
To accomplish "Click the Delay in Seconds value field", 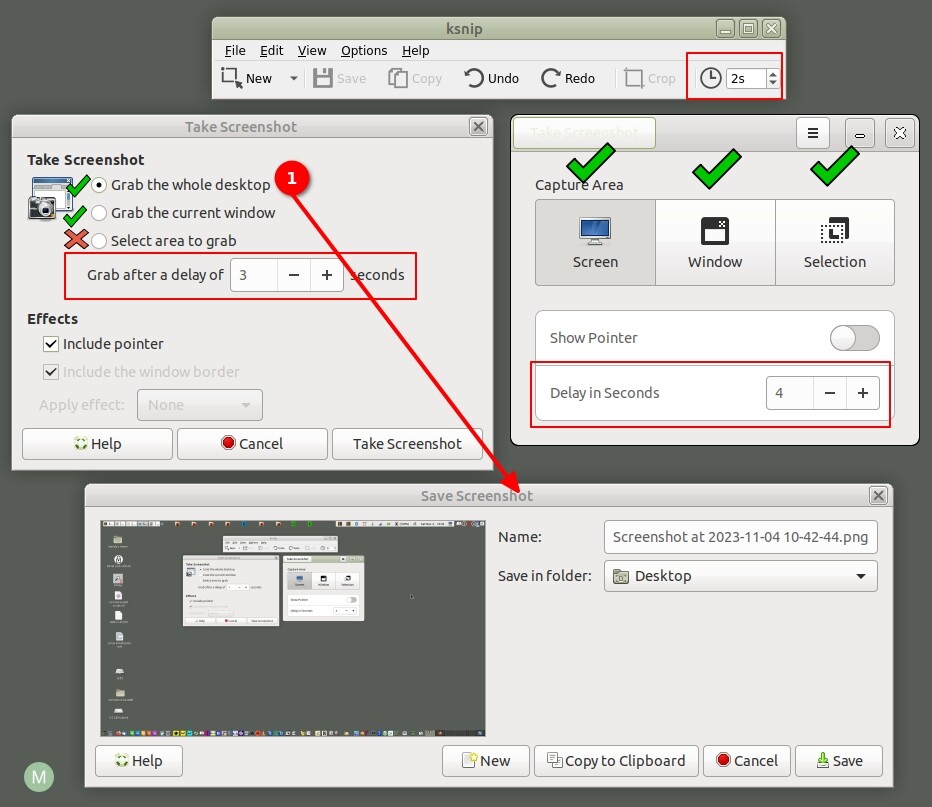I will pos(790,393).
